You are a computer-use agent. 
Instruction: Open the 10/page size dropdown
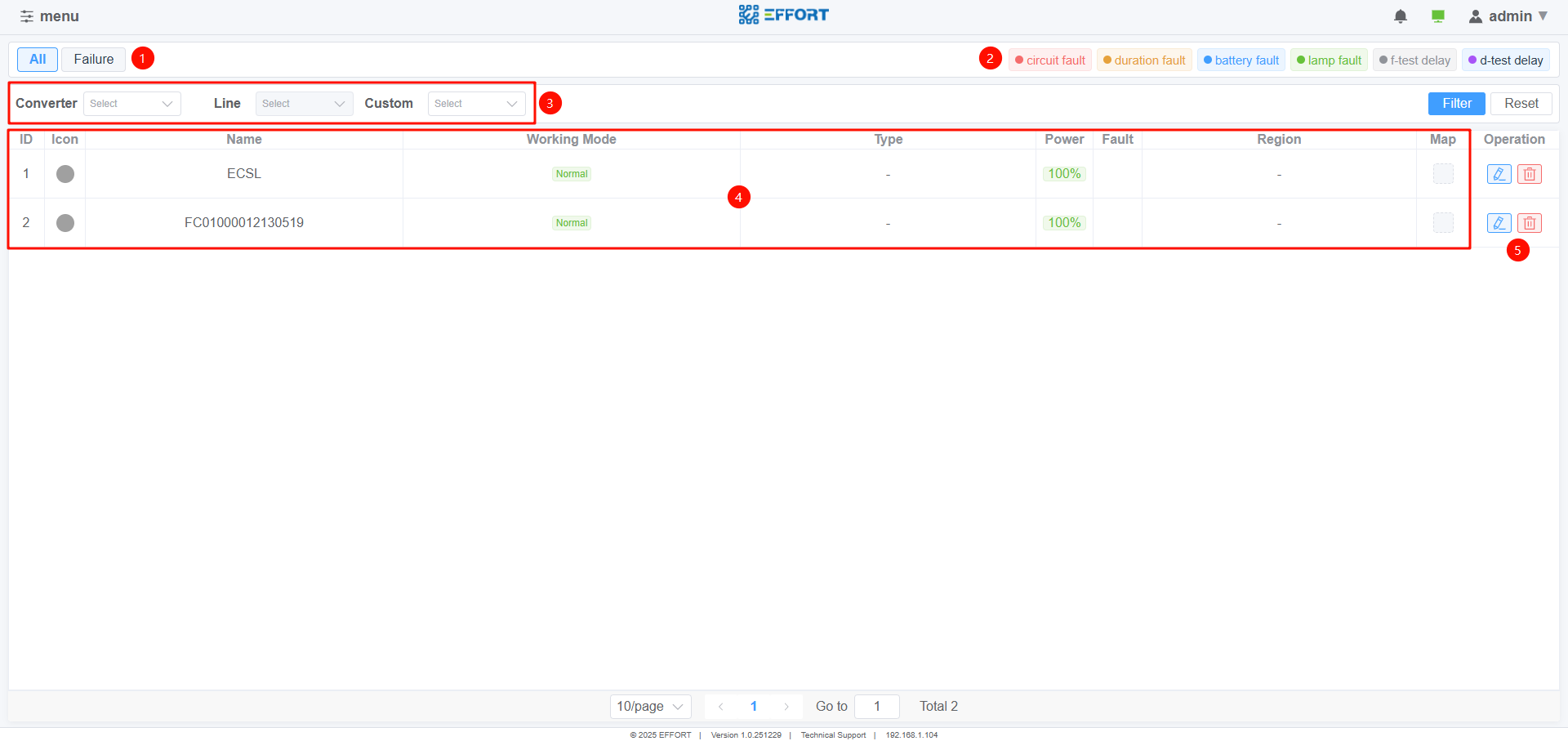[650, 707]
